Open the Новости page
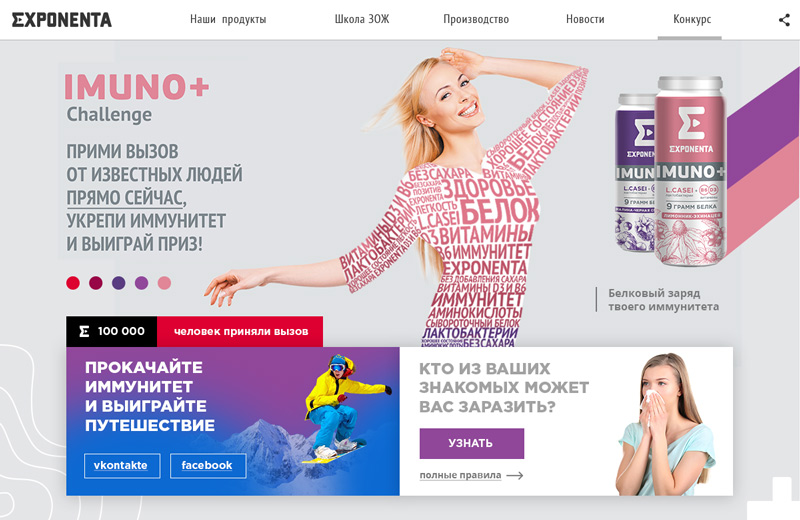 coord(585,19)
